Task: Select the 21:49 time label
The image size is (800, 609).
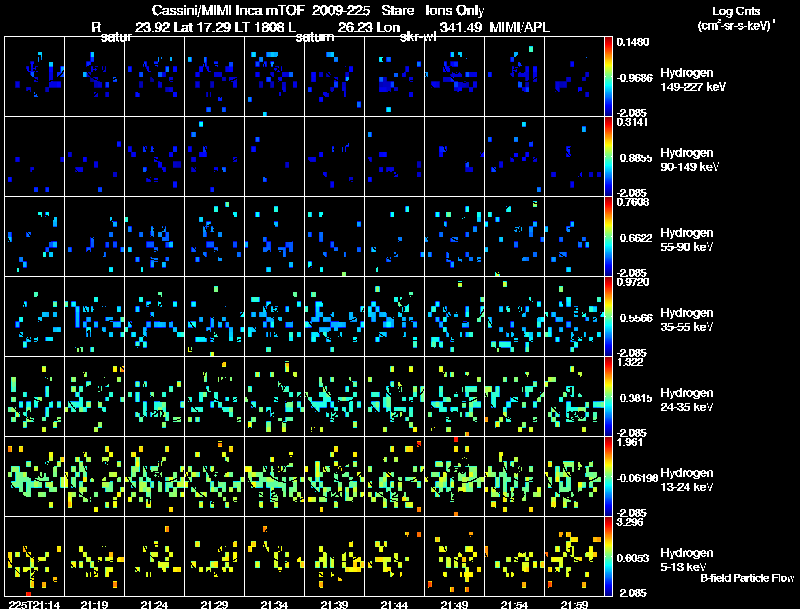Action: click(x=454, y=604)
